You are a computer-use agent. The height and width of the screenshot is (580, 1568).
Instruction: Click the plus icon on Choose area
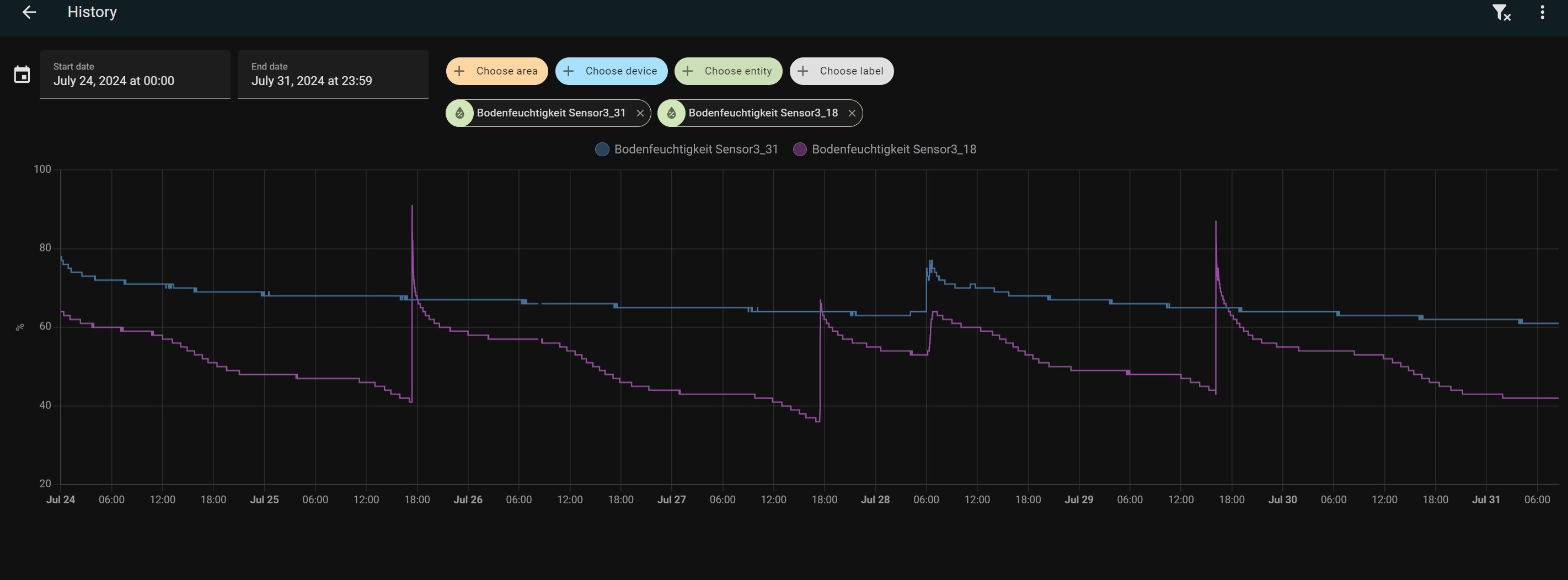[459, 71]
